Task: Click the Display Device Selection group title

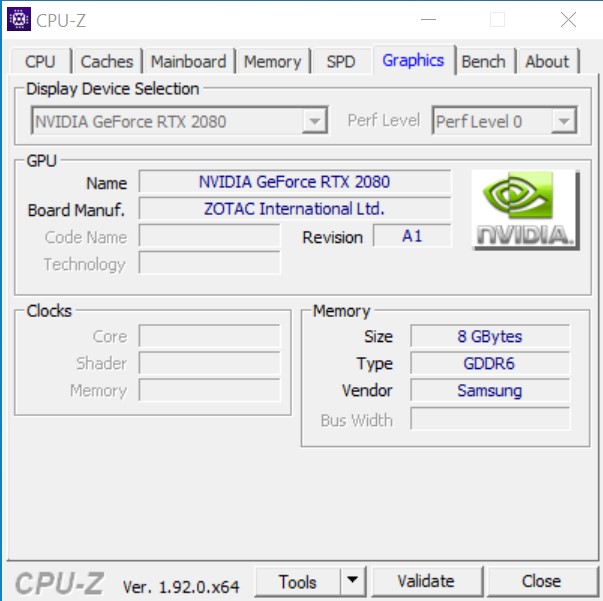Action: (x=113, y=89)
